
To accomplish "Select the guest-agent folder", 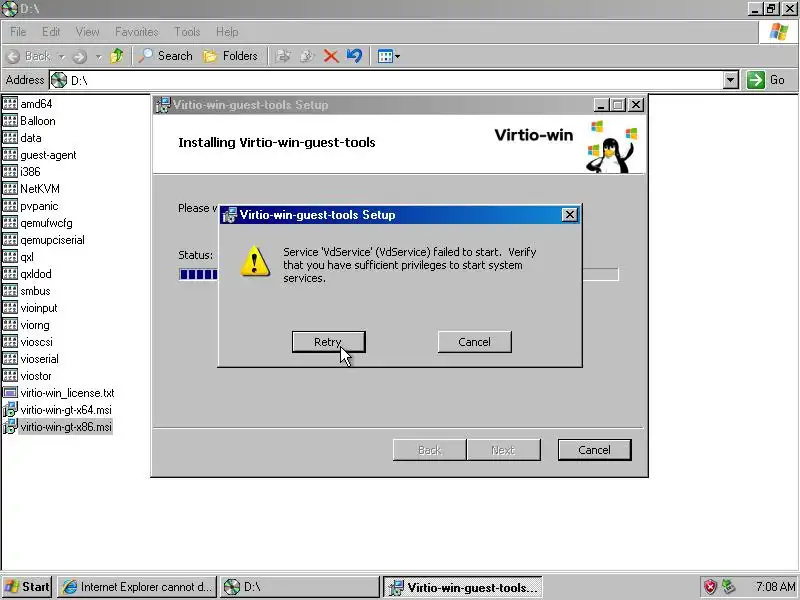I will pos(39,155).
